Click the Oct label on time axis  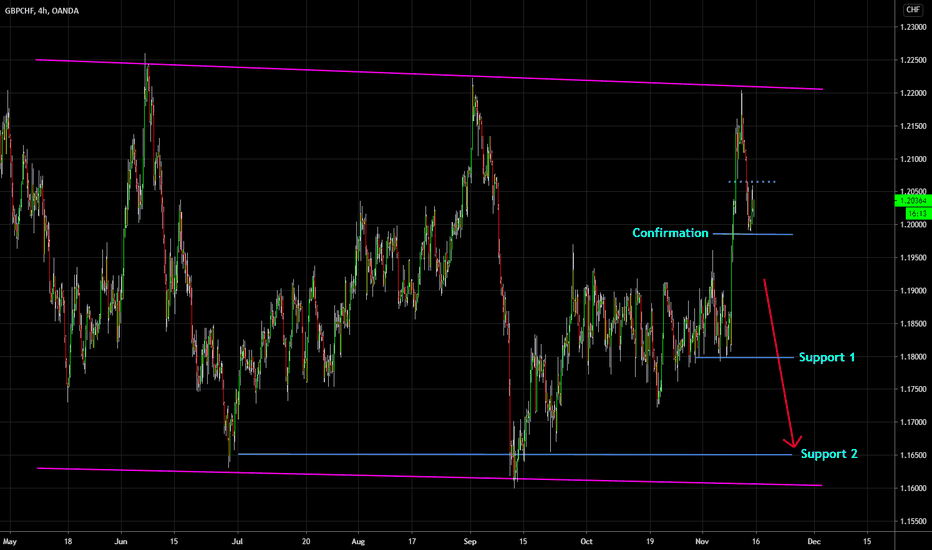tap(586, 542)
